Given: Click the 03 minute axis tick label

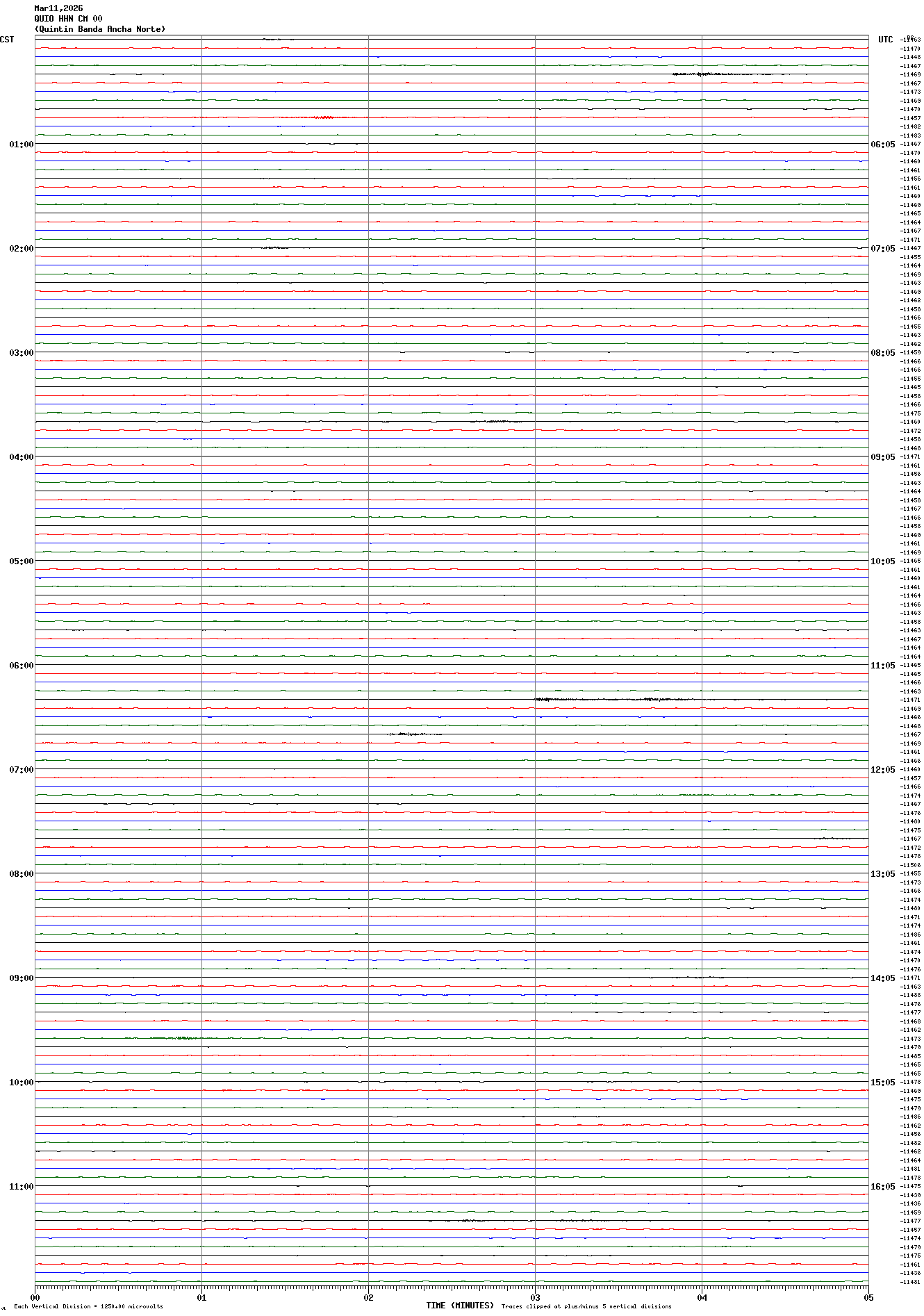Looking at the screenshot, I should click(x=535, y=1297).
